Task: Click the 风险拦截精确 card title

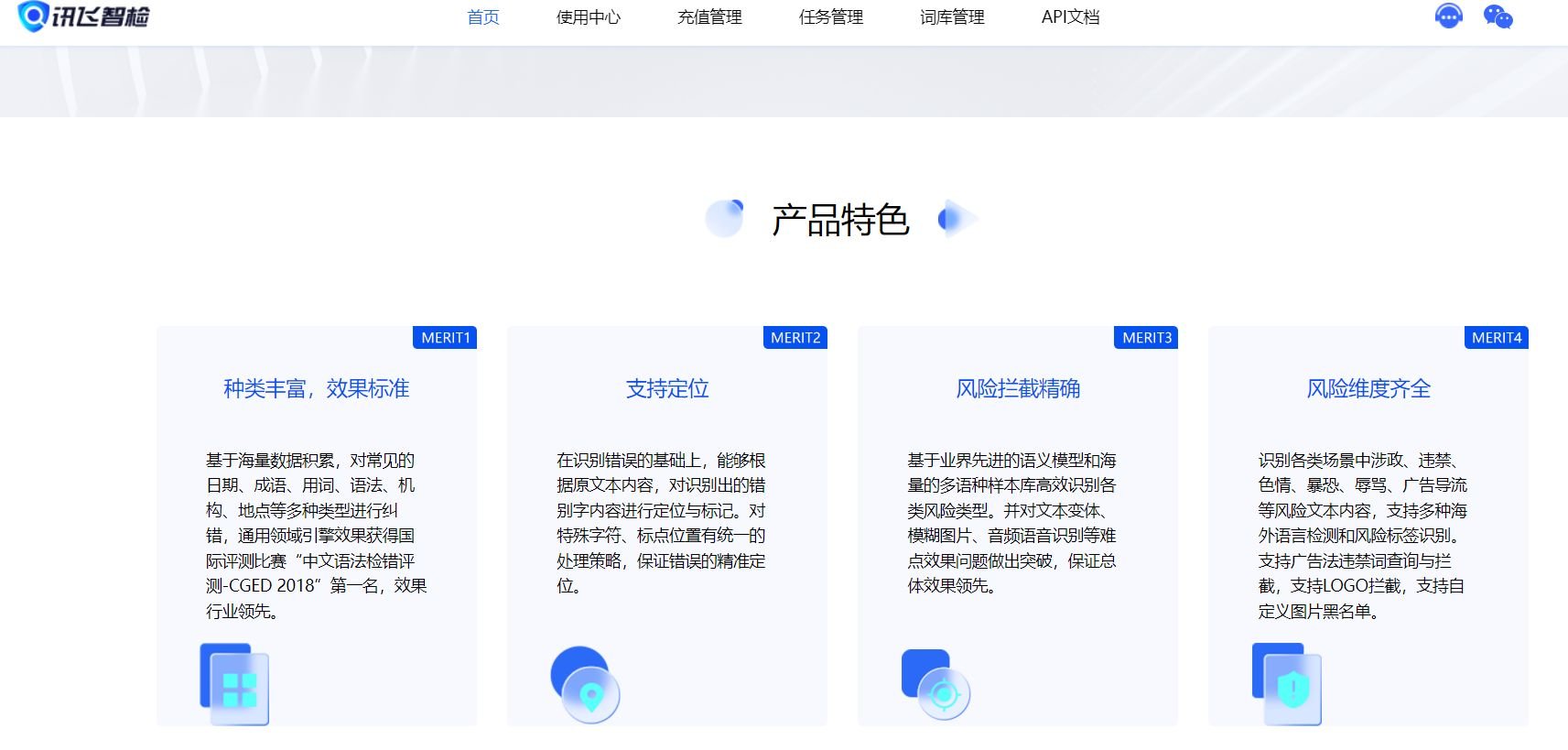Action: point(1018,389)
